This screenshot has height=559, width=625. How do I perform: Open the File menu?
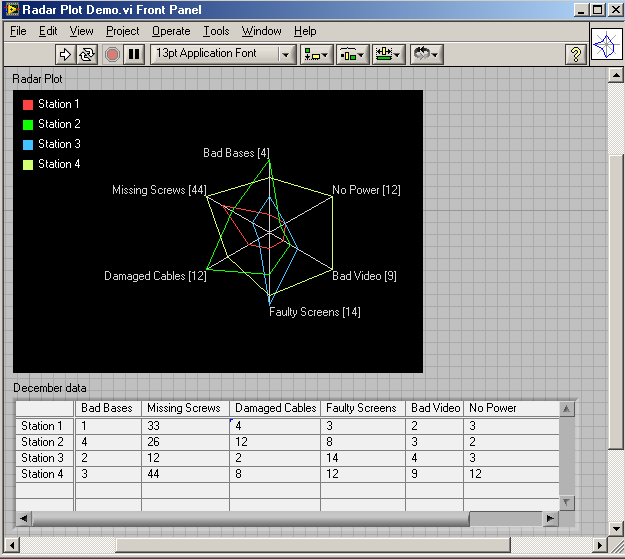click(x=18, y=31)
